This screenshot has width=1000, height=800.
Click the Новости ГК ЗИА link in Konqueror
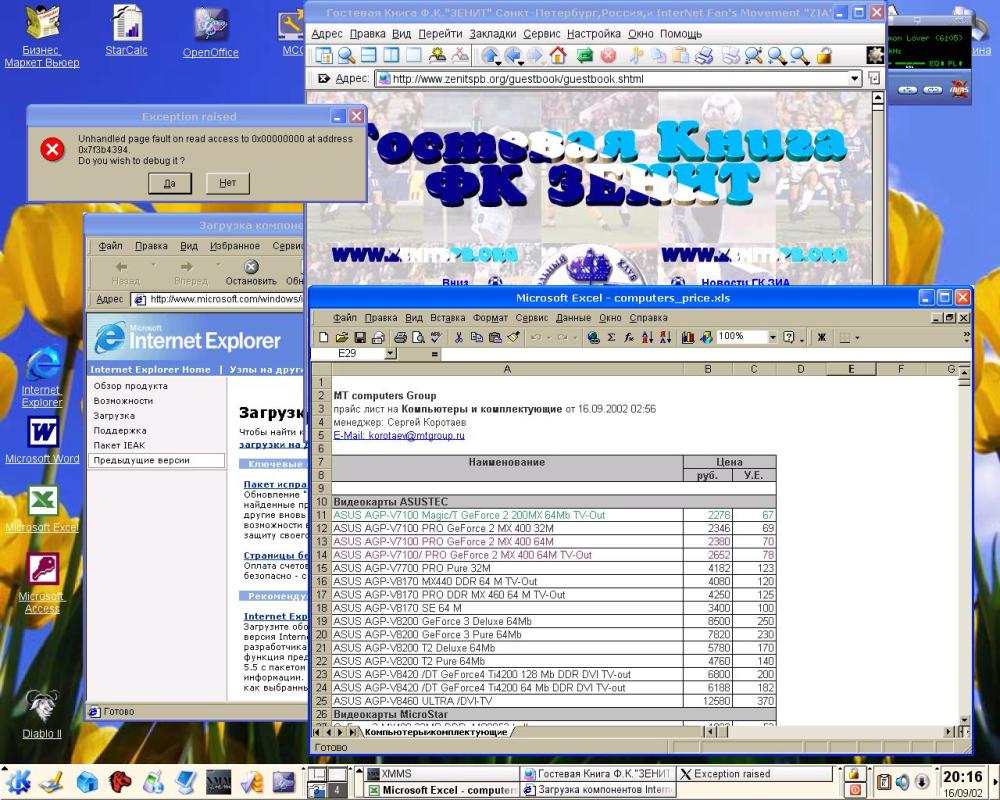[745, 282]
